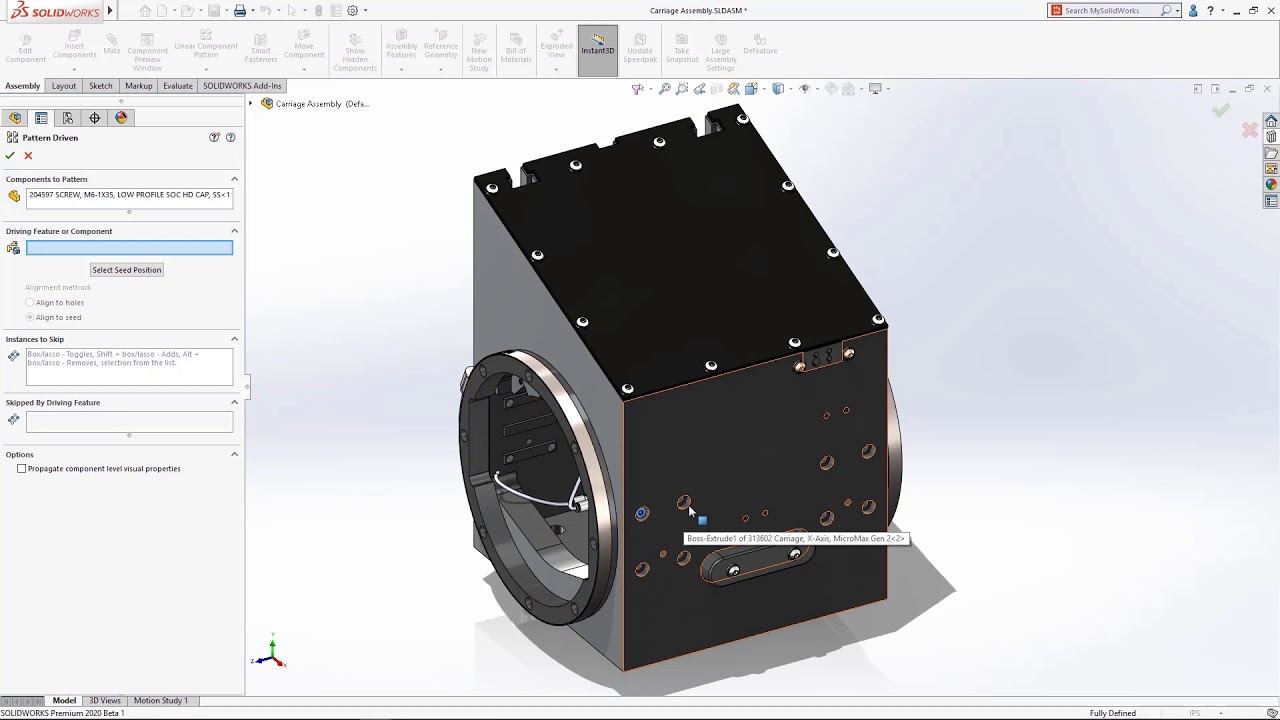Select the Align to seed option
This screenshot has height=720, width=1280.
pos(30,317)
